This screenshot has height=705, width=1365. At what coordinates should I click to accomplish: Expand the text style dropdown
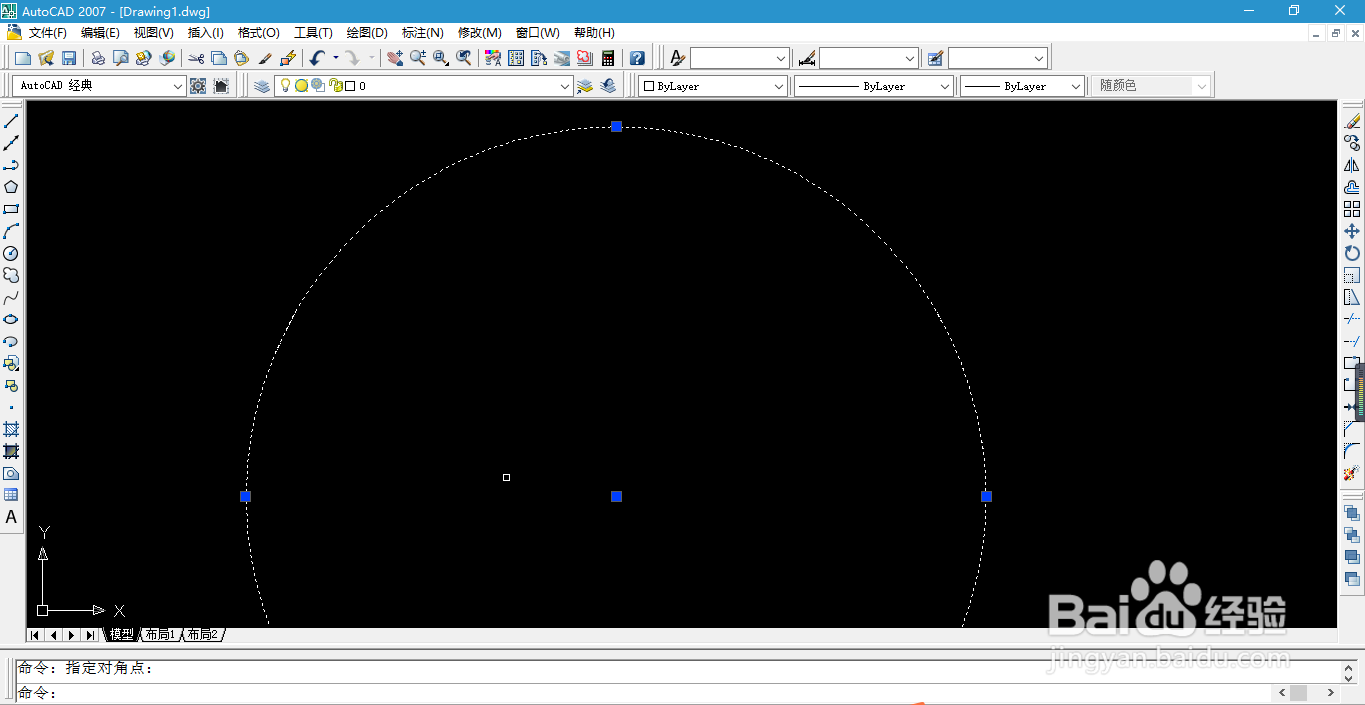[x=781, y=59]
